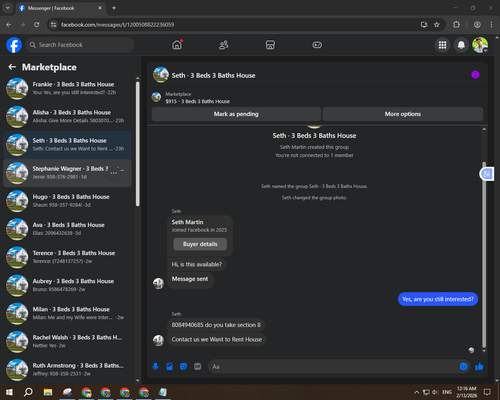This screenshot has height=400, width=500.
Task: Attach a photo using the image icon
Action: pyautogui.click(x=169, y=367)
